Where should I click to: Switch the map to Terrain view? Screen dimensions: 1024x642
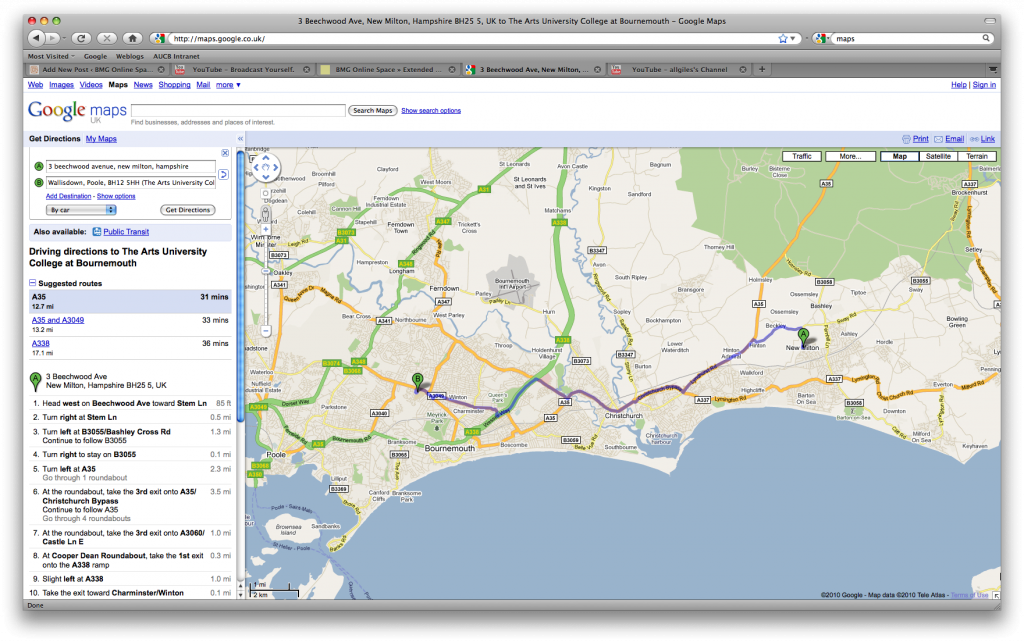(976, 156)
